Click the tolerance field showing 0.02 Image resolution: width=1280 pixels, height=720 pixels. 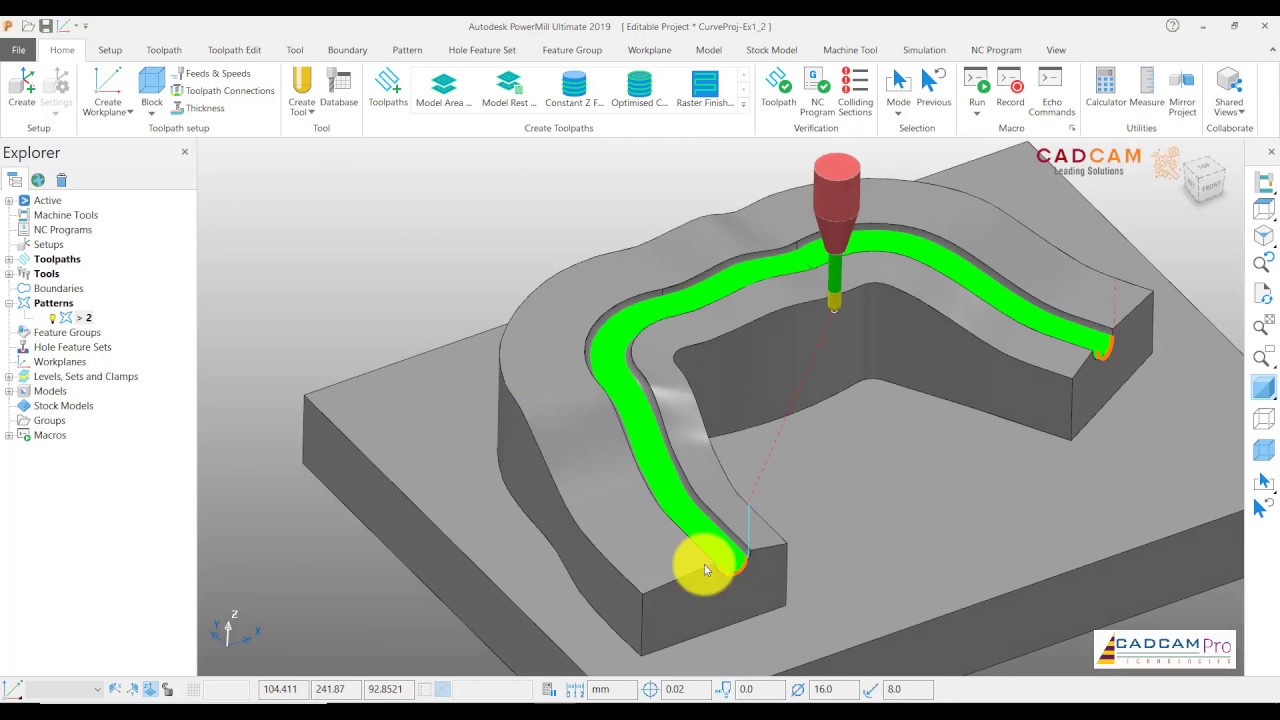(x=686, y=689)
